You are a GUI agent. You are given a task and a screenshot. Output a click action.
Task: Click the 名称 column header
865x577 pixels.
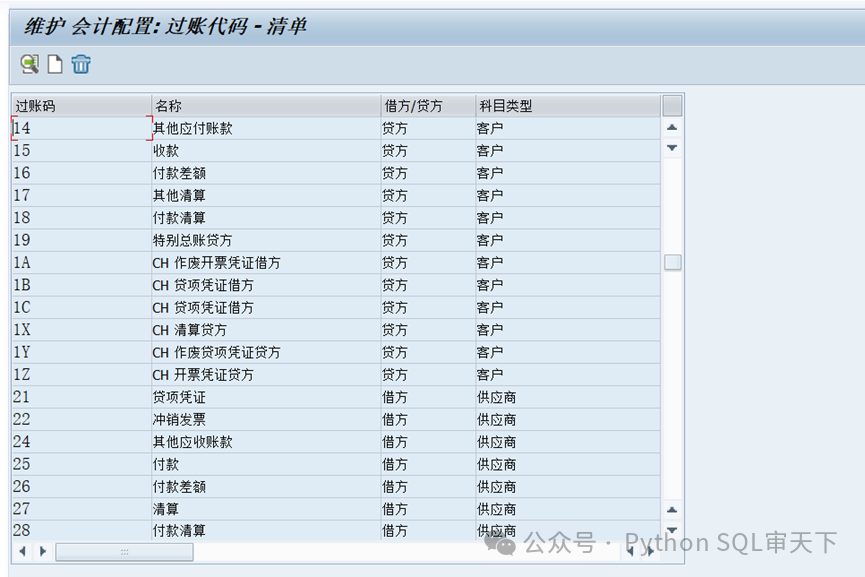click(264, 105)
